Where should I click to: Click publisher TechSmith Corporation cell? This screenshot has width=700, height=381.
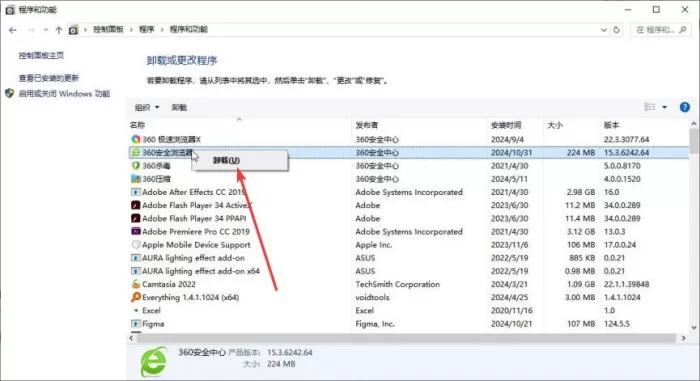pos(397,284)
